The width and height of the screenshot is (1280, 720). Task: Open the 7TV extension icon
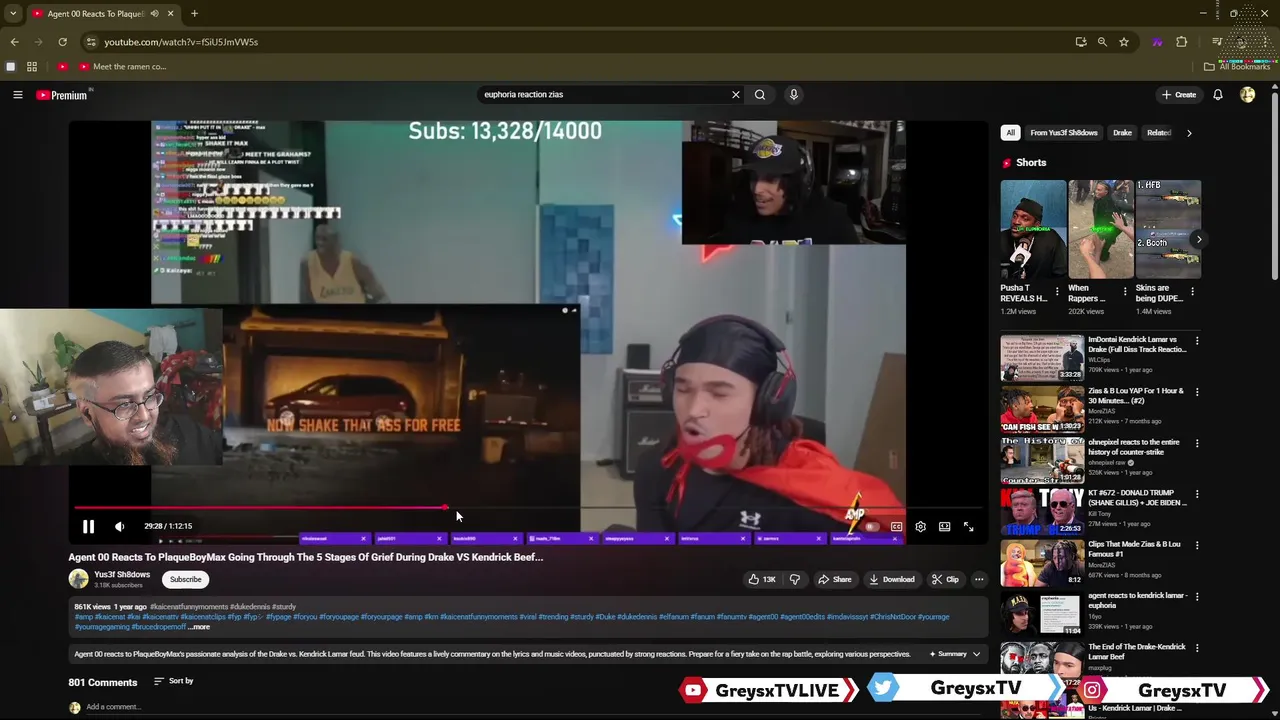pyautogui.click(x=1157, y=42)
